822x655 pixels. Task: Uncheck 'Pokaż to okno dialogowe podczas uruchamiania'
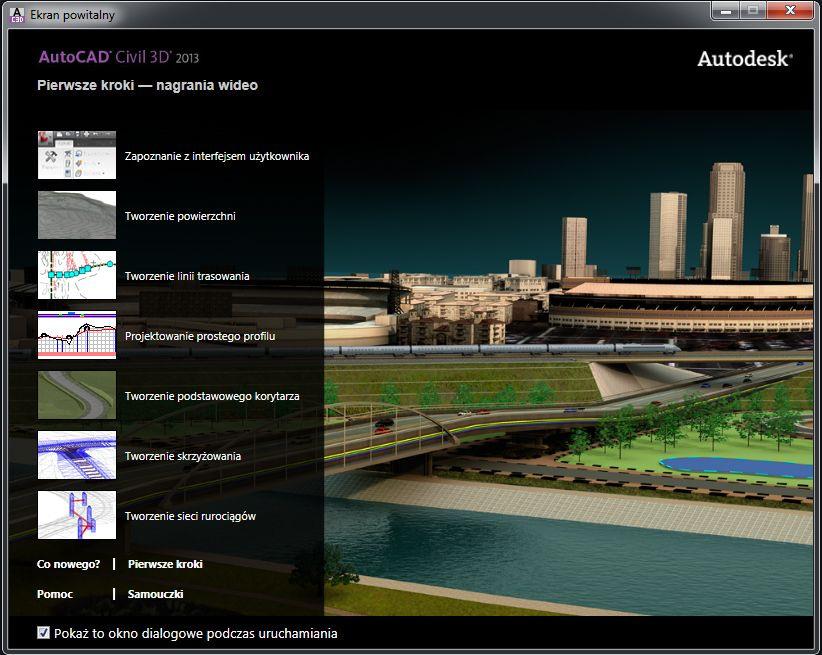[x=44, y=633]
